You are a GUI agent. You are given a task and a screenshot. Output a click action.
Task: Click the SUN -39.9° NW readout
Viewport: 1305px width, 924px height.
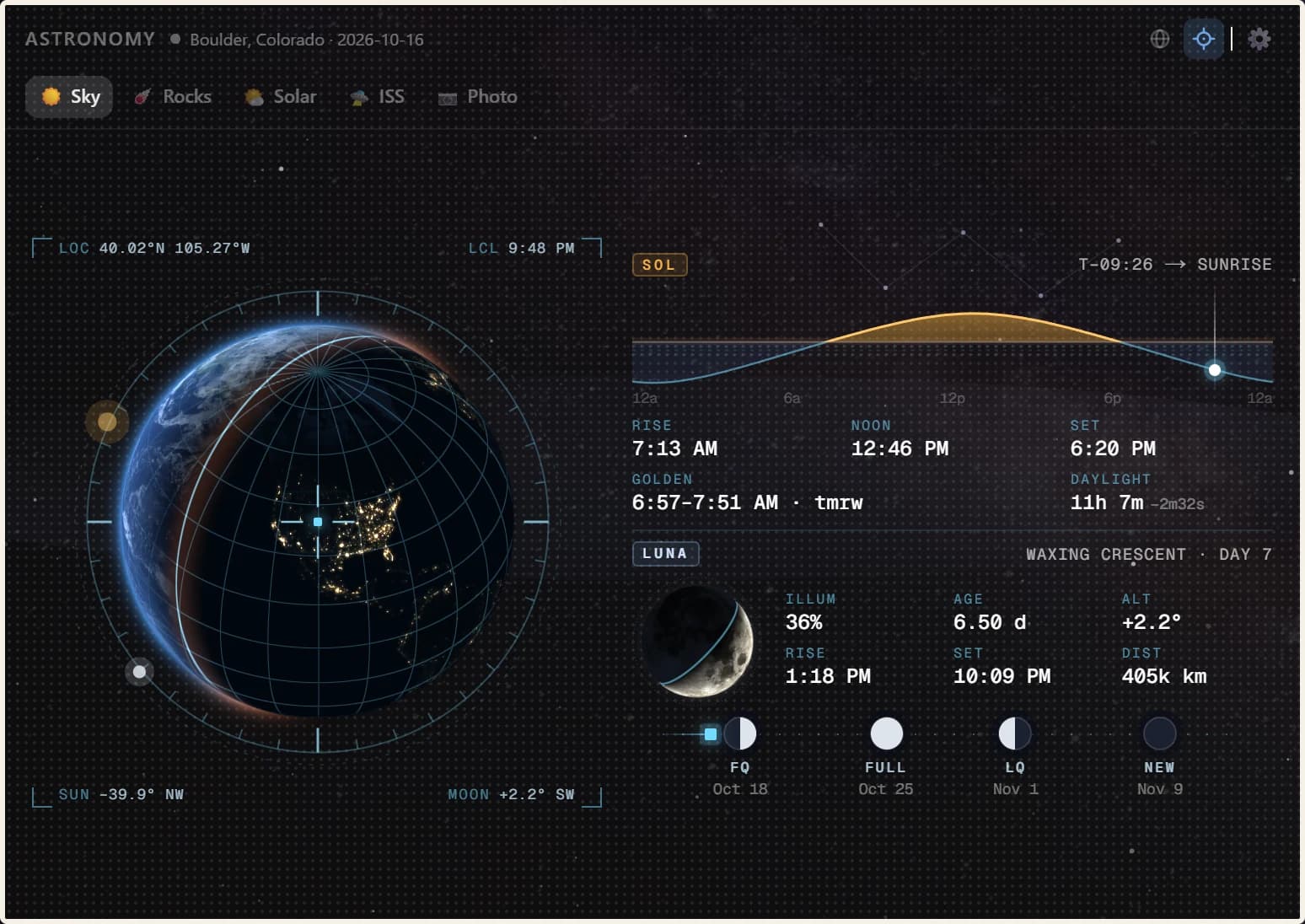[121, 794]
